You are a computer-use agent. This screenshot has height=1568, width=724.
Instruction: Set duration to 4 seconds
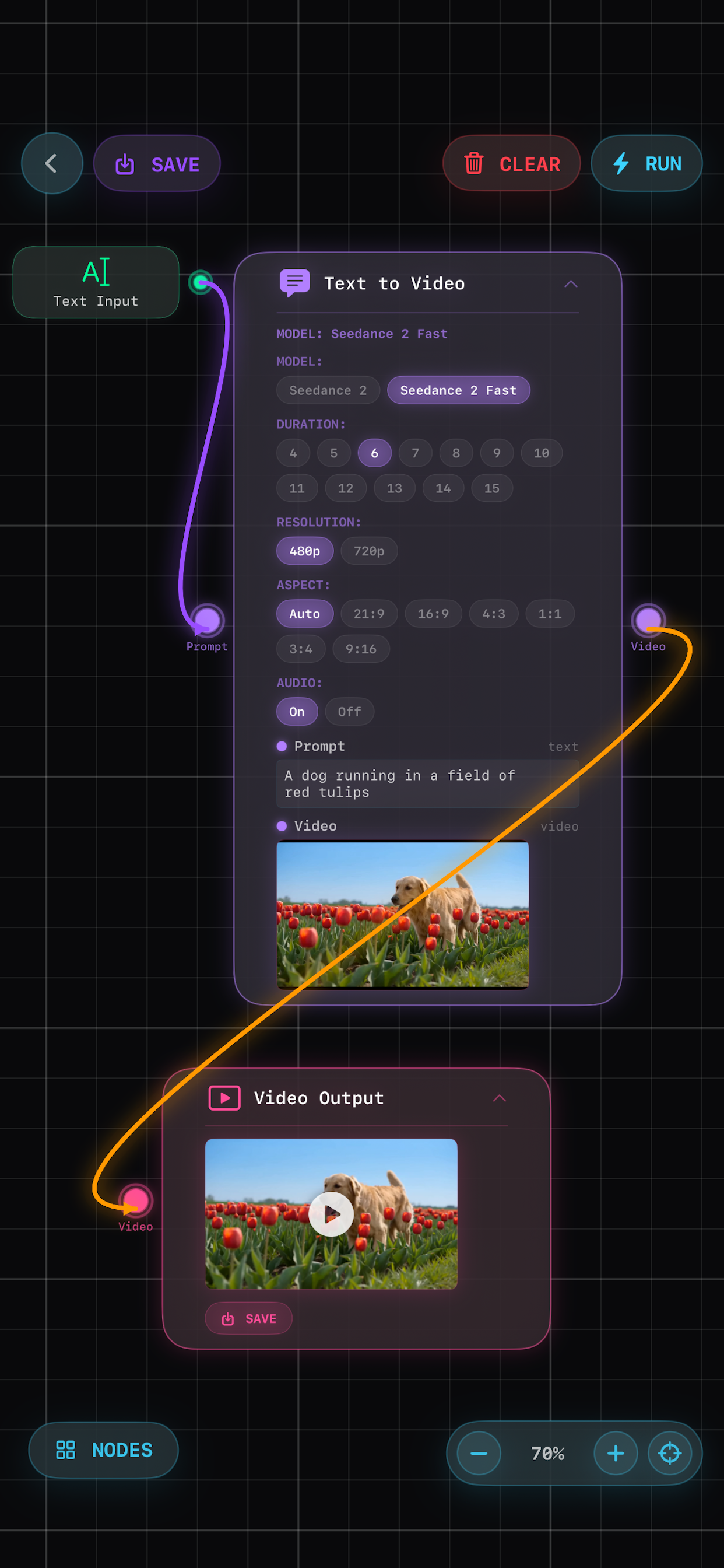293,453
